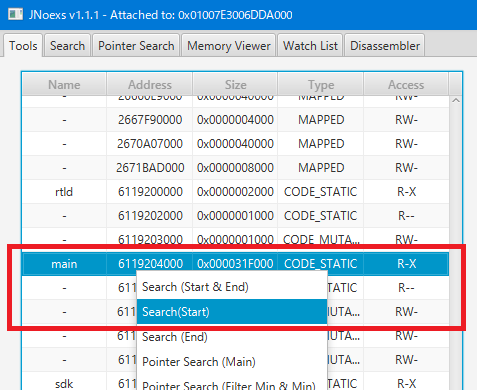Select the main row name cell
This screenshot has width=477, height=390.
[64, 264]
